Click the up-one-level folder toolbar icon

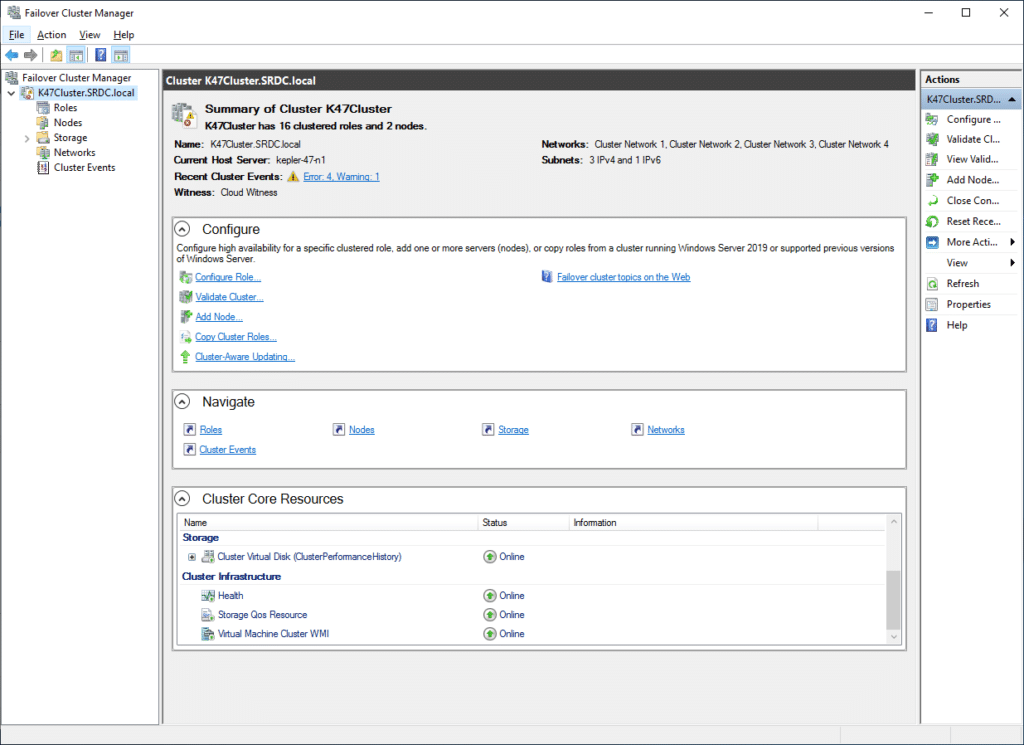click(x=56, y=55)
